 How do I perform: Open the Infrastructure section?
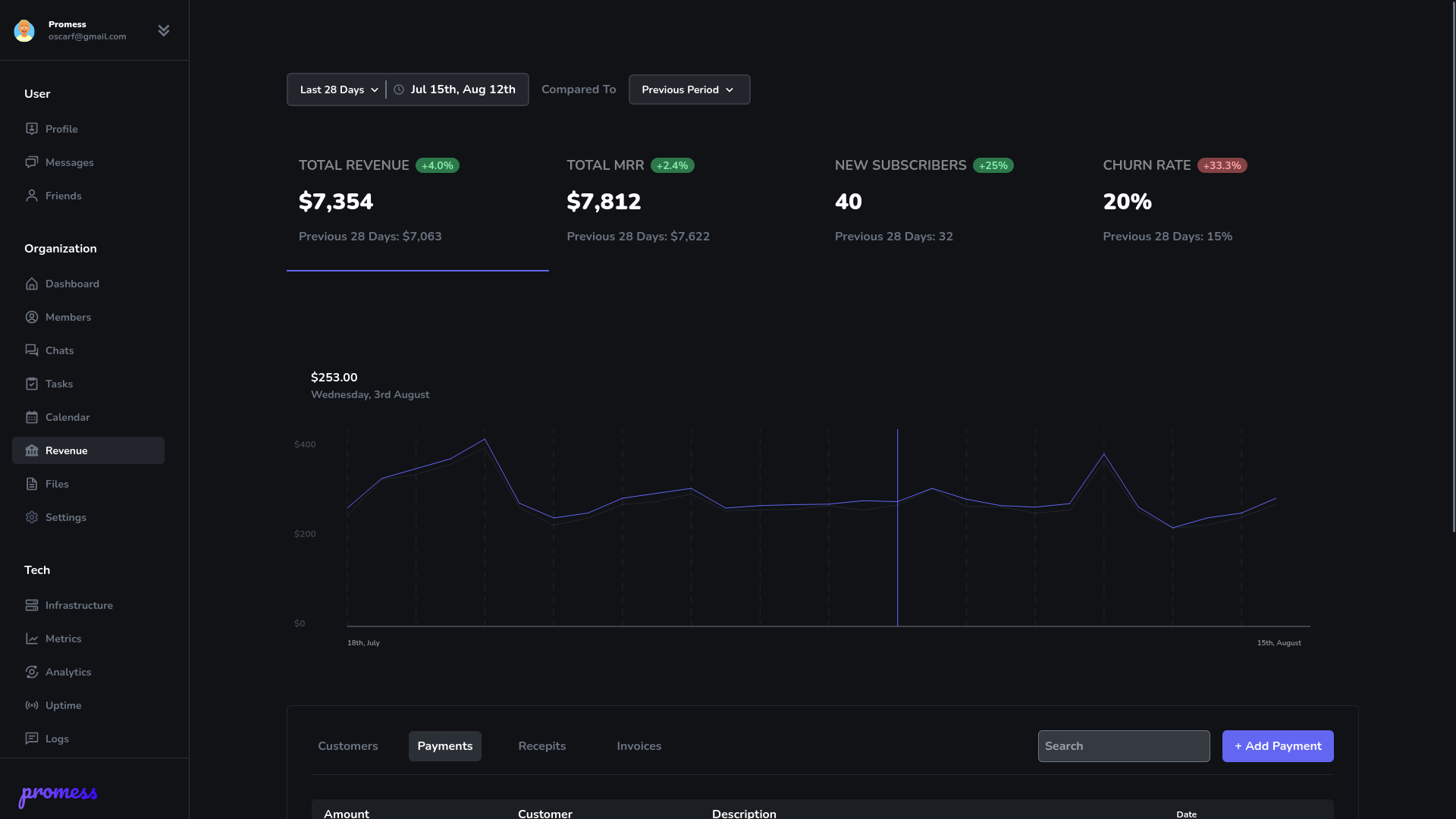(x=78, y=605)
